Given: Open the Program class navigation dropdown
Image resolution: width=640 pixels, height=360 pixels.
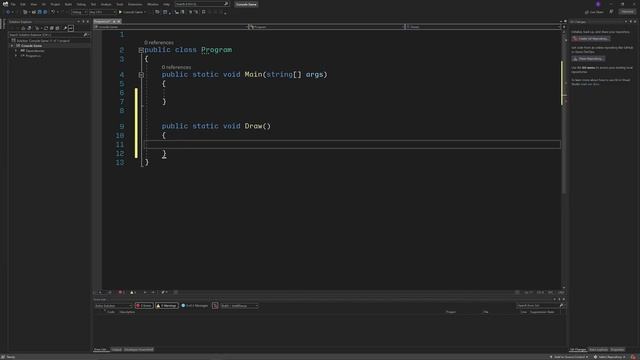Looking at the screenshot, I should coord(327,27).
